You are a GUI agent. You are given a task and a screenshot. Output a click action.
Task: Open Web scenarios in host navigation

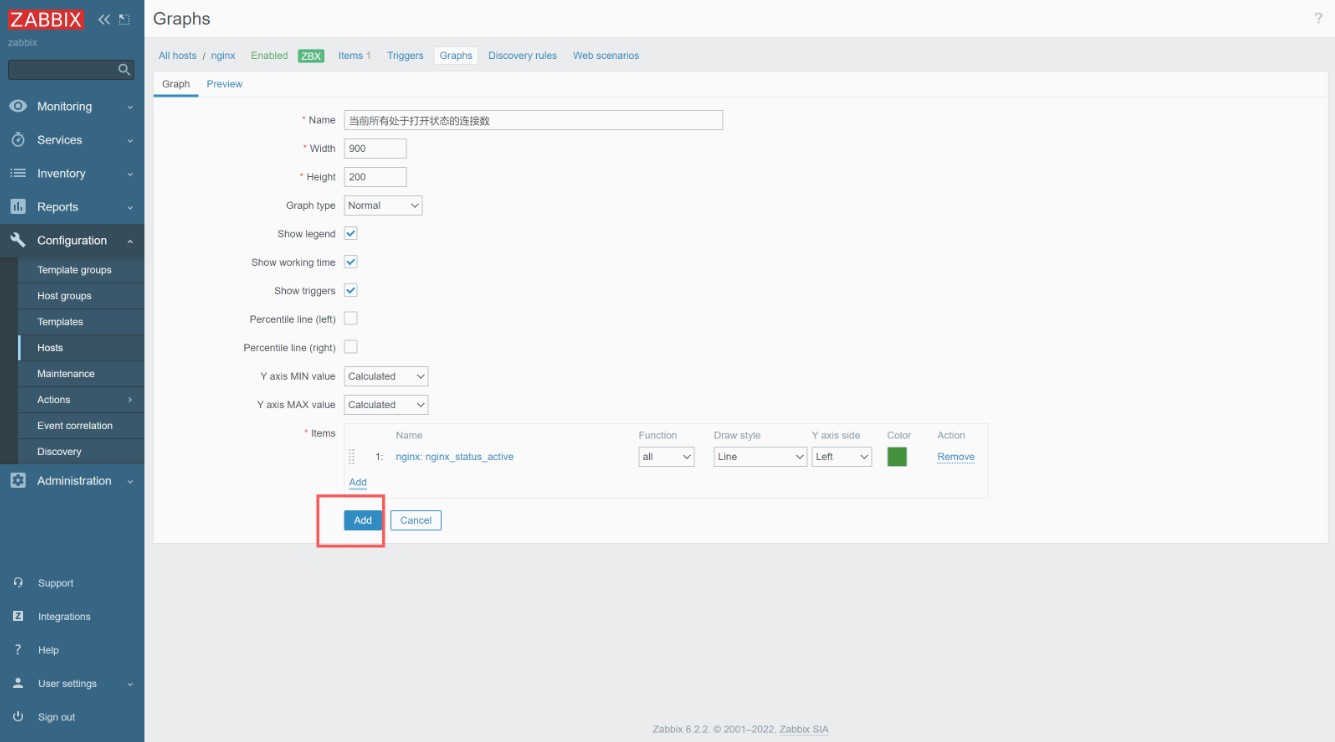pyautogui.click(x=606, y=56)
